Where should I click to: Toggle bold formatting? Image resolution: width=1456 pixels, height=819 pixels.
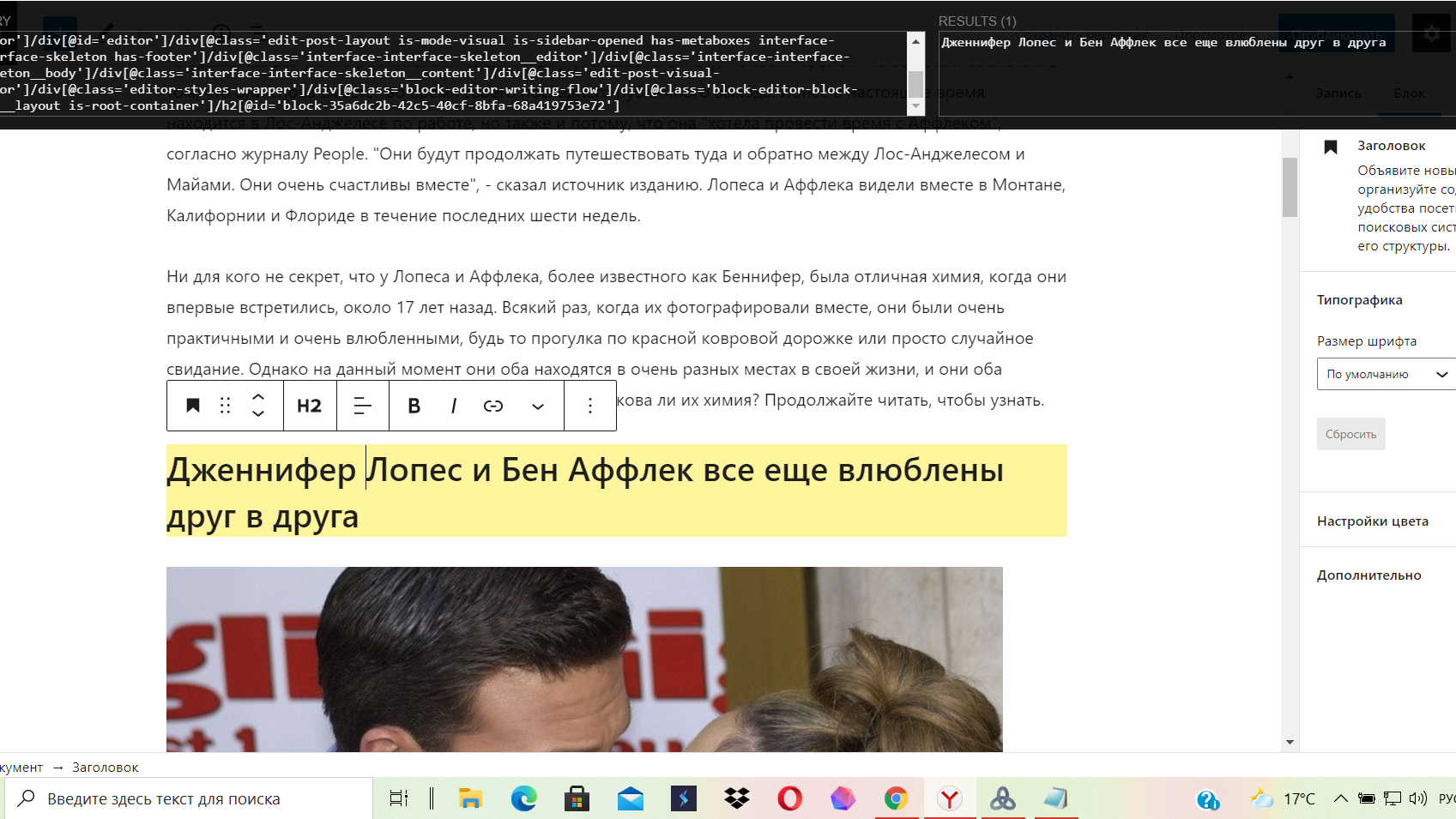tap(414, 406)
